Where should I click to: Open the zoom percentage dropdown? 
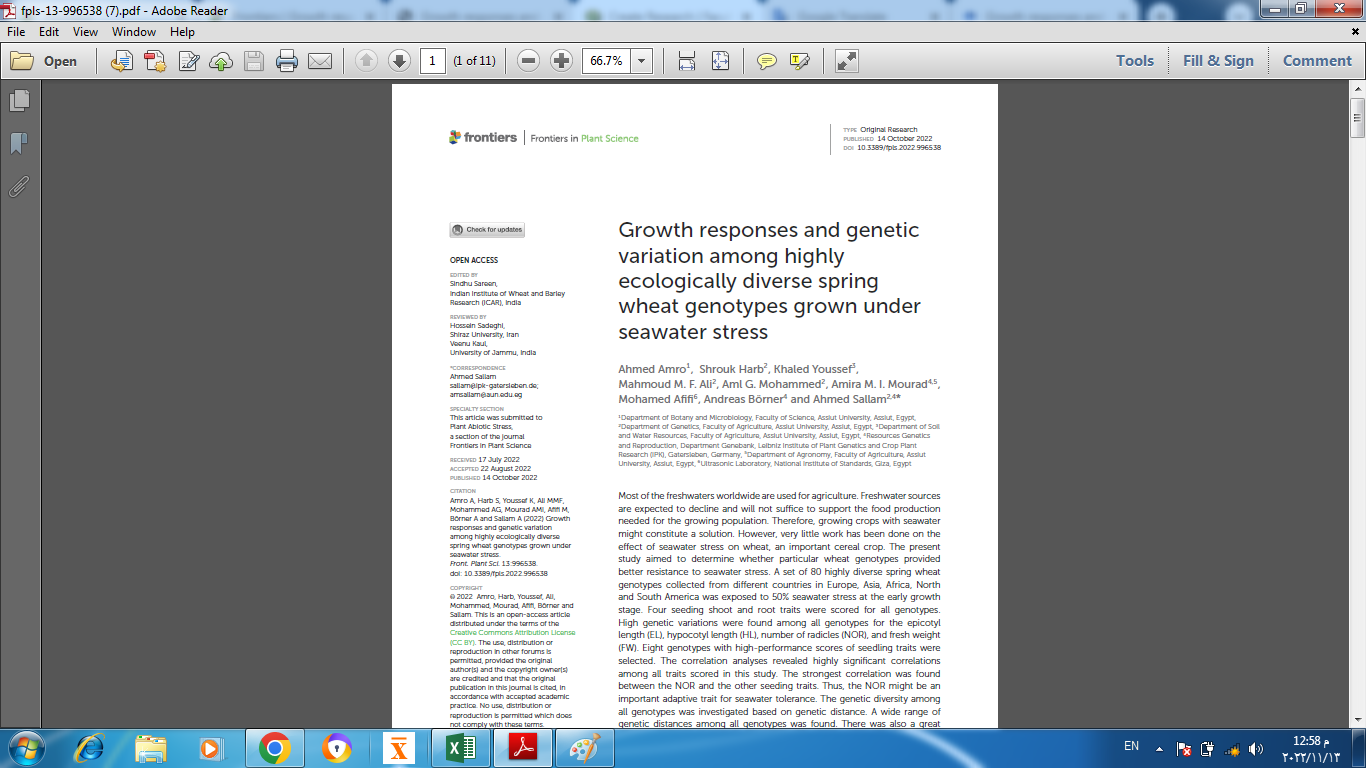tap(641, 60)
